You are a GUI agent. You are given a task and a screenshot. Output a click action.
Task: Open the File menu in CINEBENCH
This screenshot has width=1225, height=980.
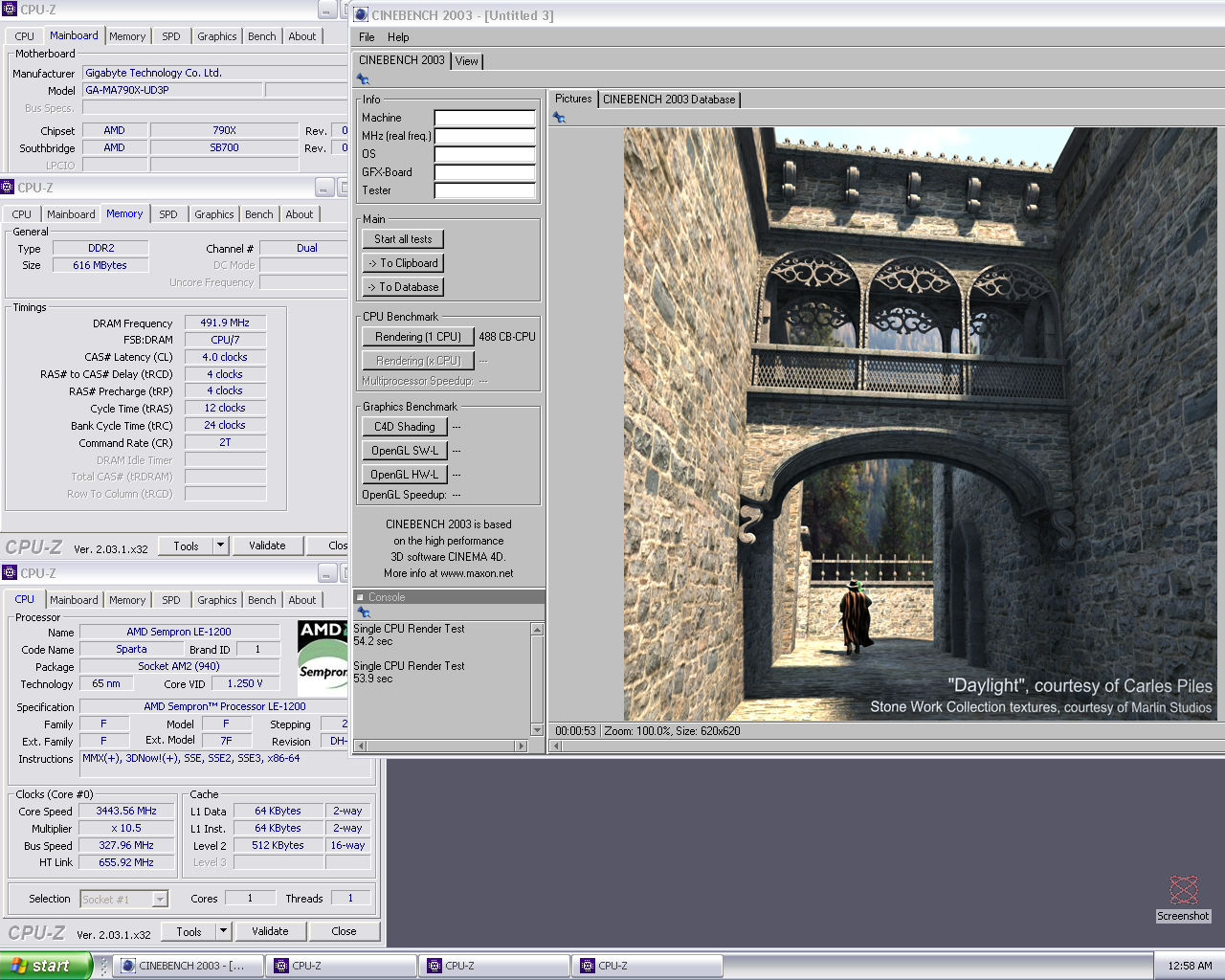point(367,37)
